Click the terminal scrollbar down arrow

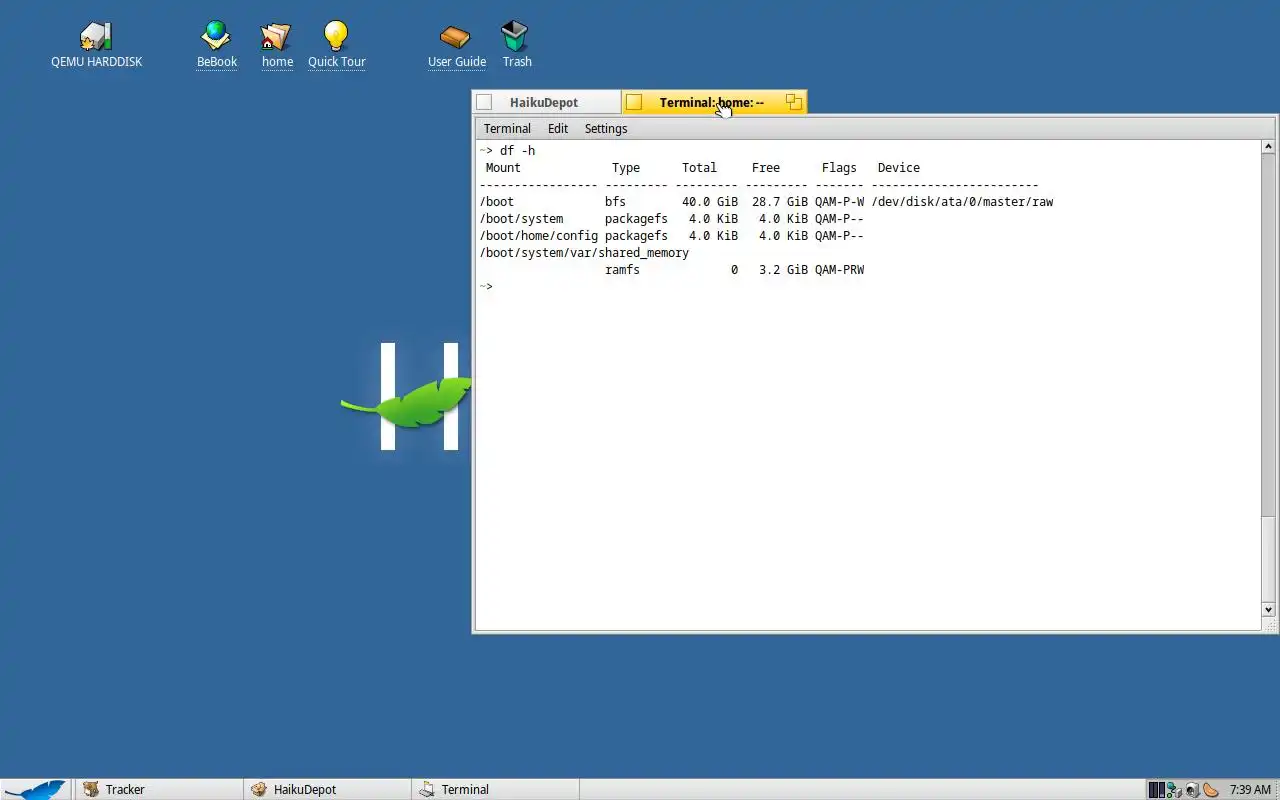pos(1269,610)
